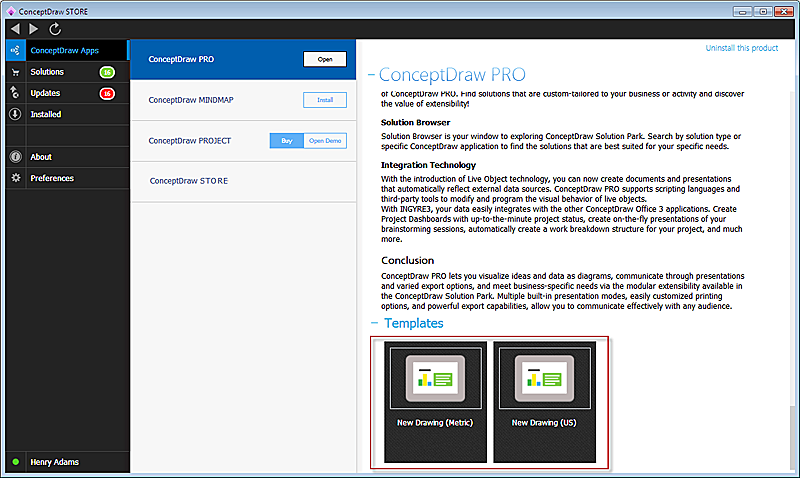800x478 pixels.
Task: Install ConceptDraw MINDMAP
Action: 325,100
